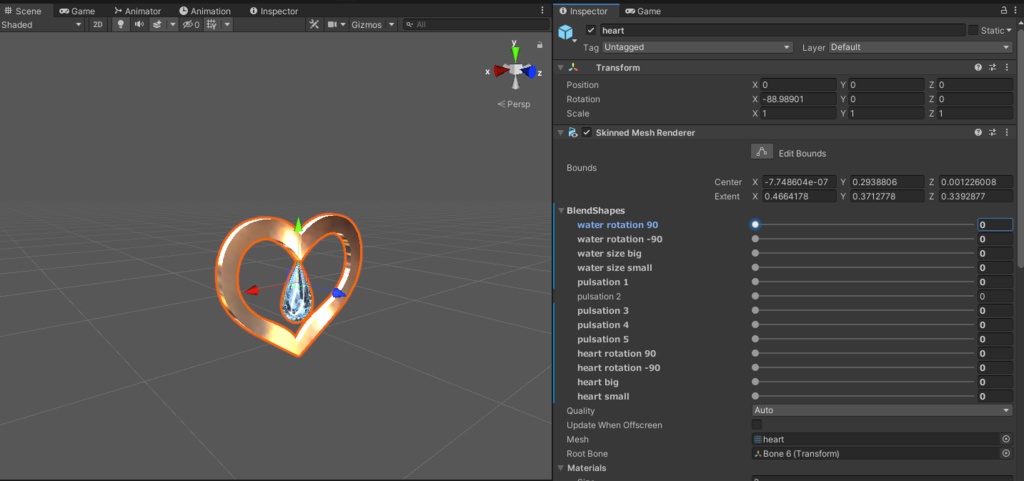The height and width of the screenshot is (481, 1024).
Task: Click the Inspector panel lock icon
Action: pos(1004,10)
